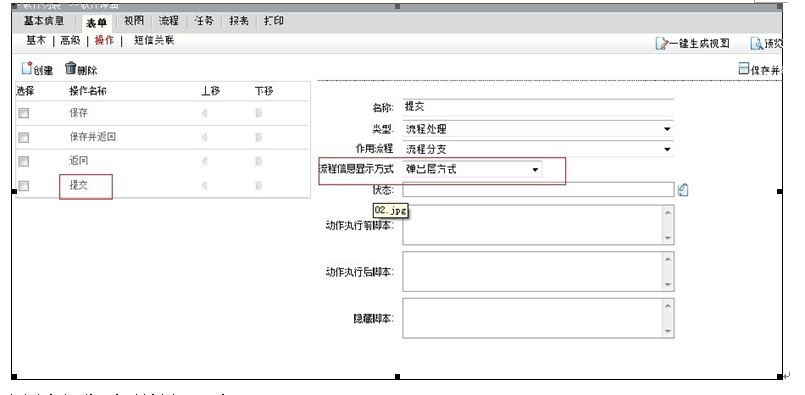Click the 操作名称 column header
This screenshot has height=395, width=805.
click(88, 91)
